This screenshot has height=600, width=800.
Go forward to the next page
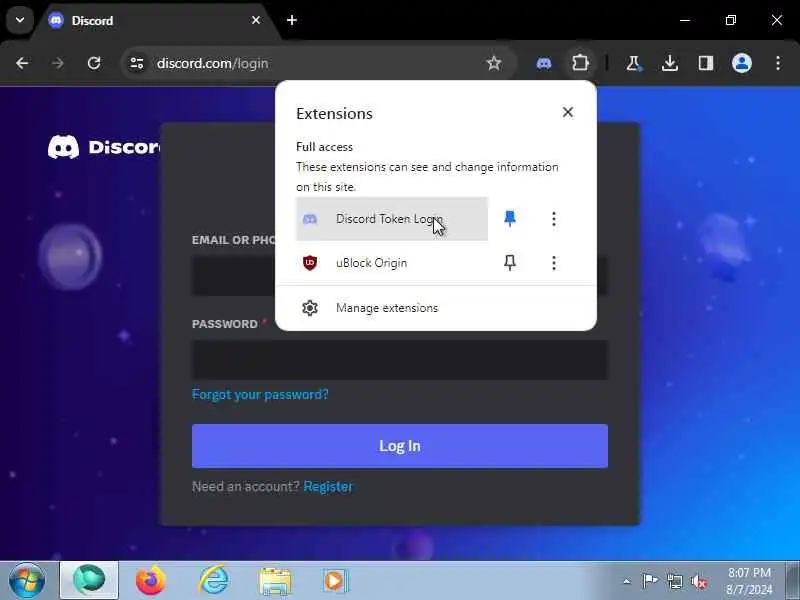(x=58, y=63)
